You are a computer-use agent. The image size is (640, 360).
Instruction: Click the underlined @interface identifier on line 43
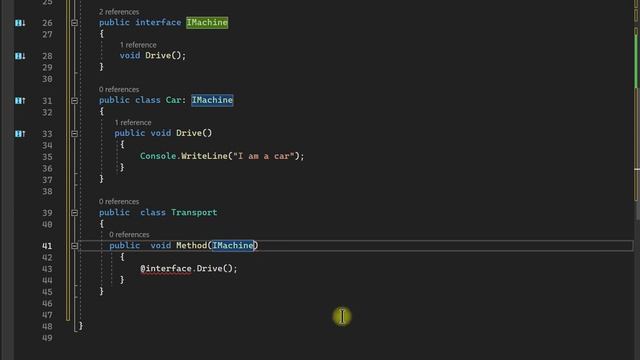point(166,269)
